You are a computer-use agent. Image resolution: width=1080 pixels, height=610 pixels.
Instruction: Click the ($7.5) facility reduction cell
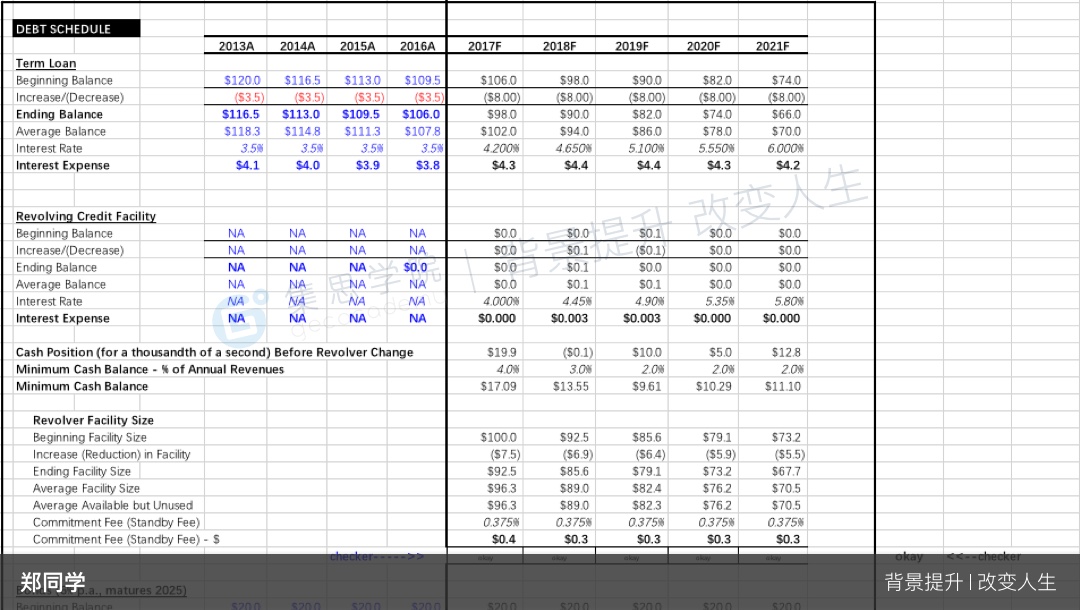(505, 455)
